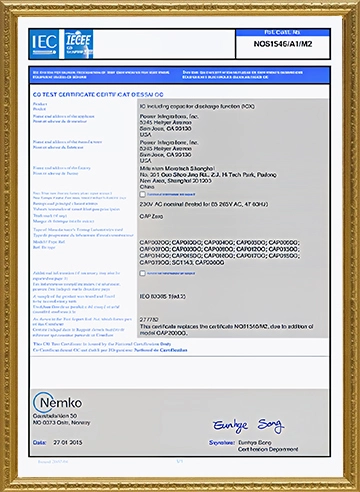Select the applicant name Power Integrations, Inc.

point(169,116)
